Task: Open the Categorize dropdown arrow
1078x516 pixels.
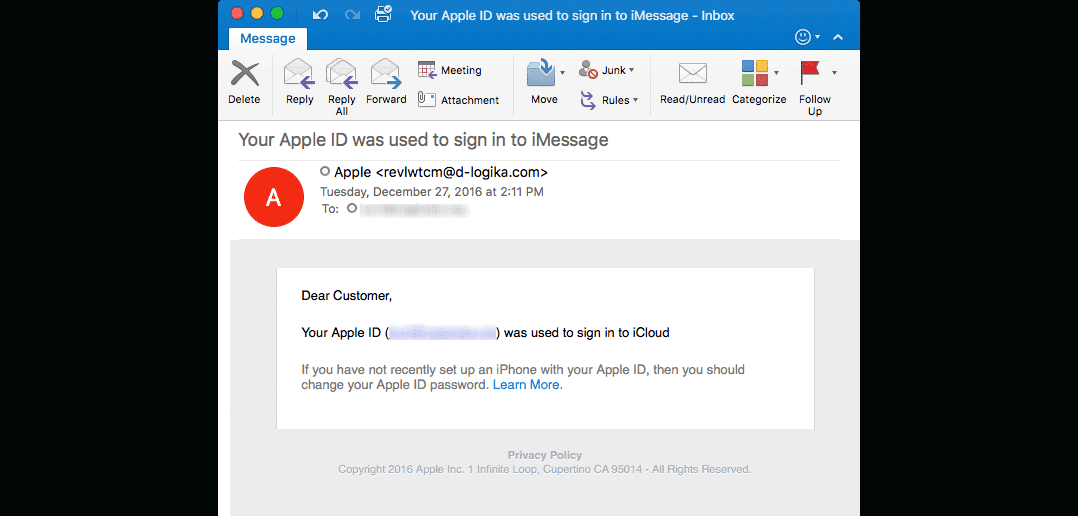Action: pos(777,73)
